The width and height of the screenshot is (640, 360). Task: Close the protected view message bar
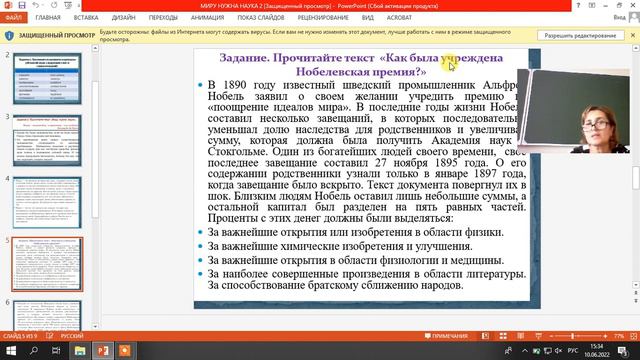click(x=633, y=36)
